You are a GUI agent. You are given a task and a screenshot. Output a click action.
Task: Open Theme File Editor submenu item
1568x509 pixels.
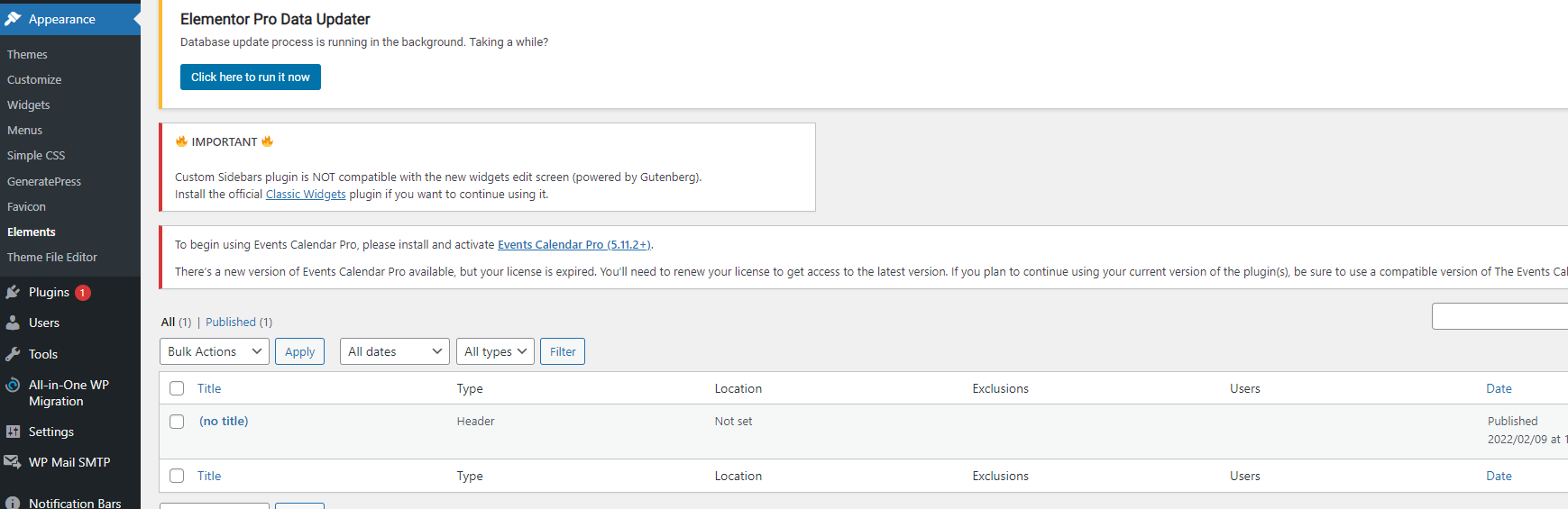click(52, 257)
